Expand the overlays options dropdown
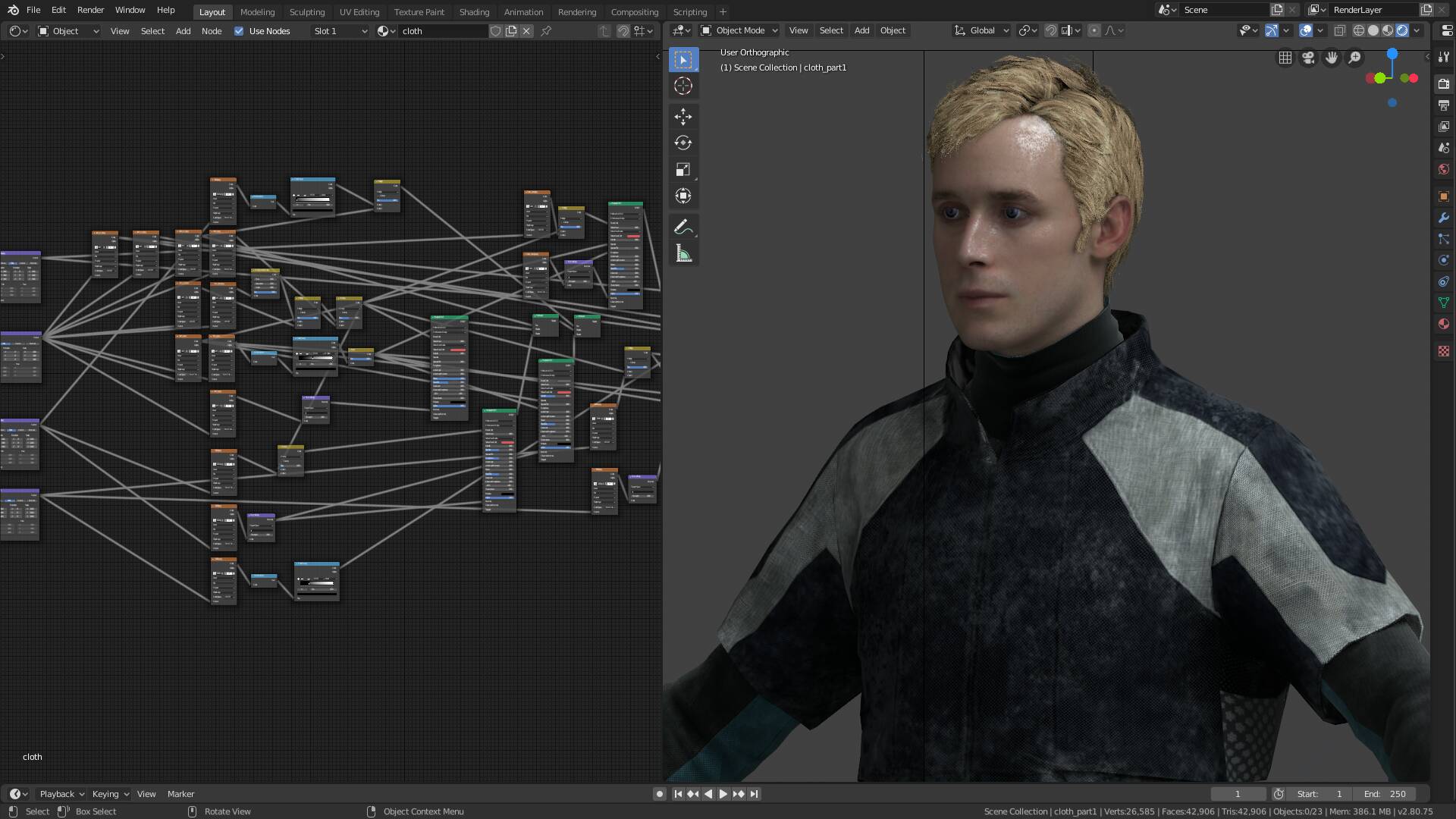The width and height of the screenshot is (1456, 819). tap(1320, 30)
